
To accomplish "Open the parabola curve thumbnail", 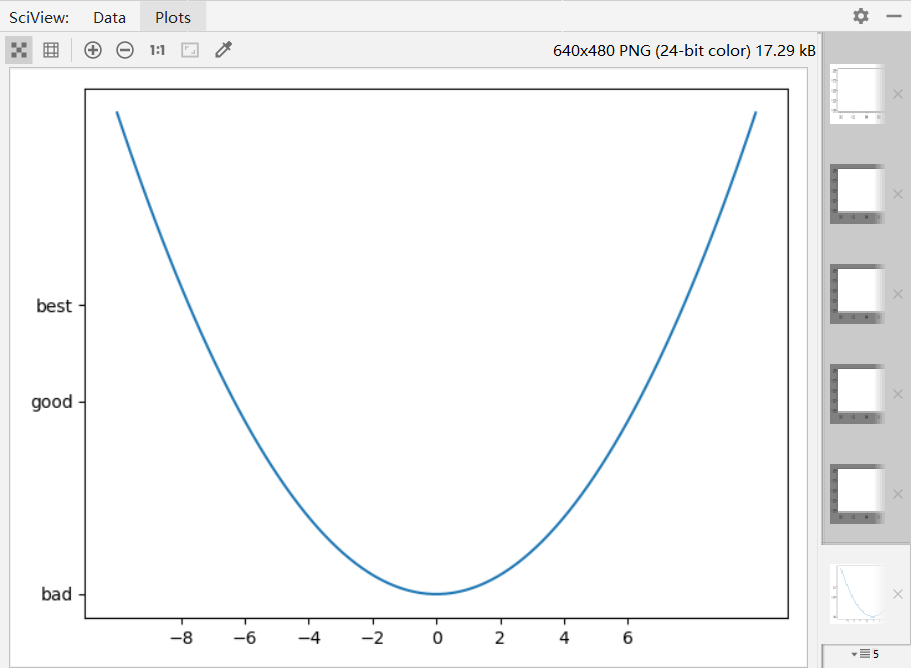I will click(x=855, y=593).
